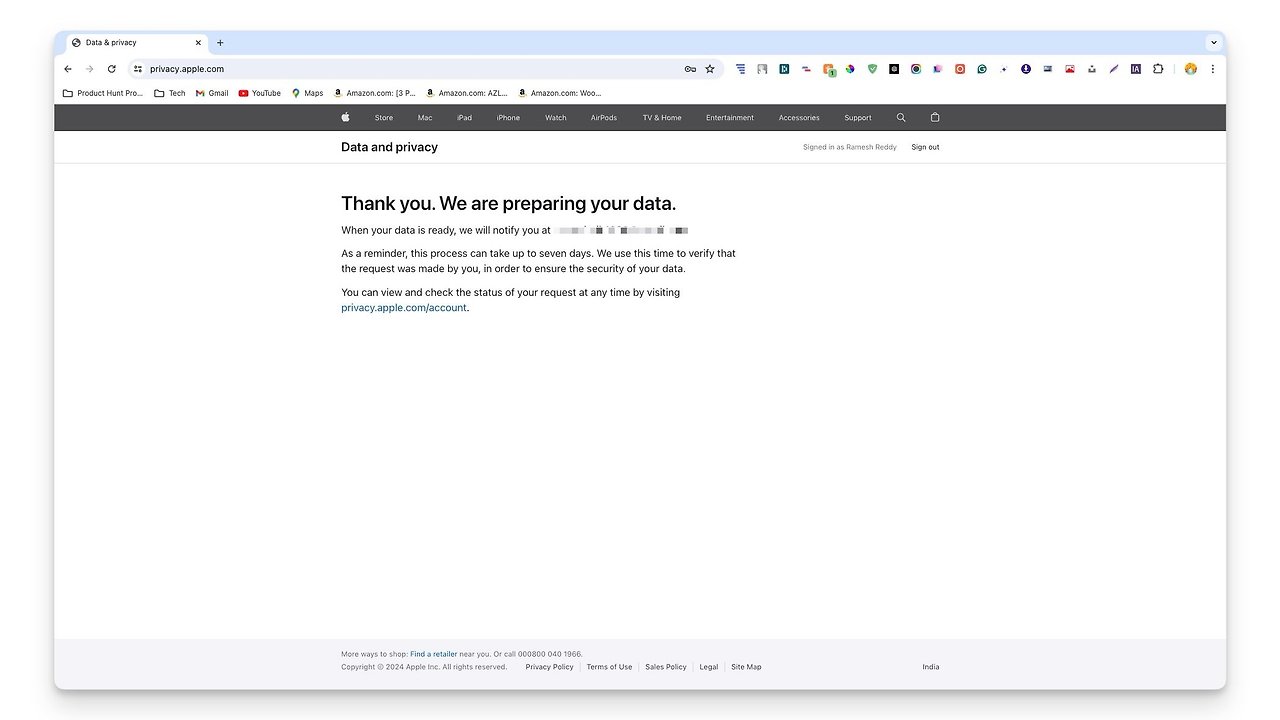Open the Amazon.com: AZL... bookmark
This screenshot has width=1280, height=720.
(x=467, y=93)
